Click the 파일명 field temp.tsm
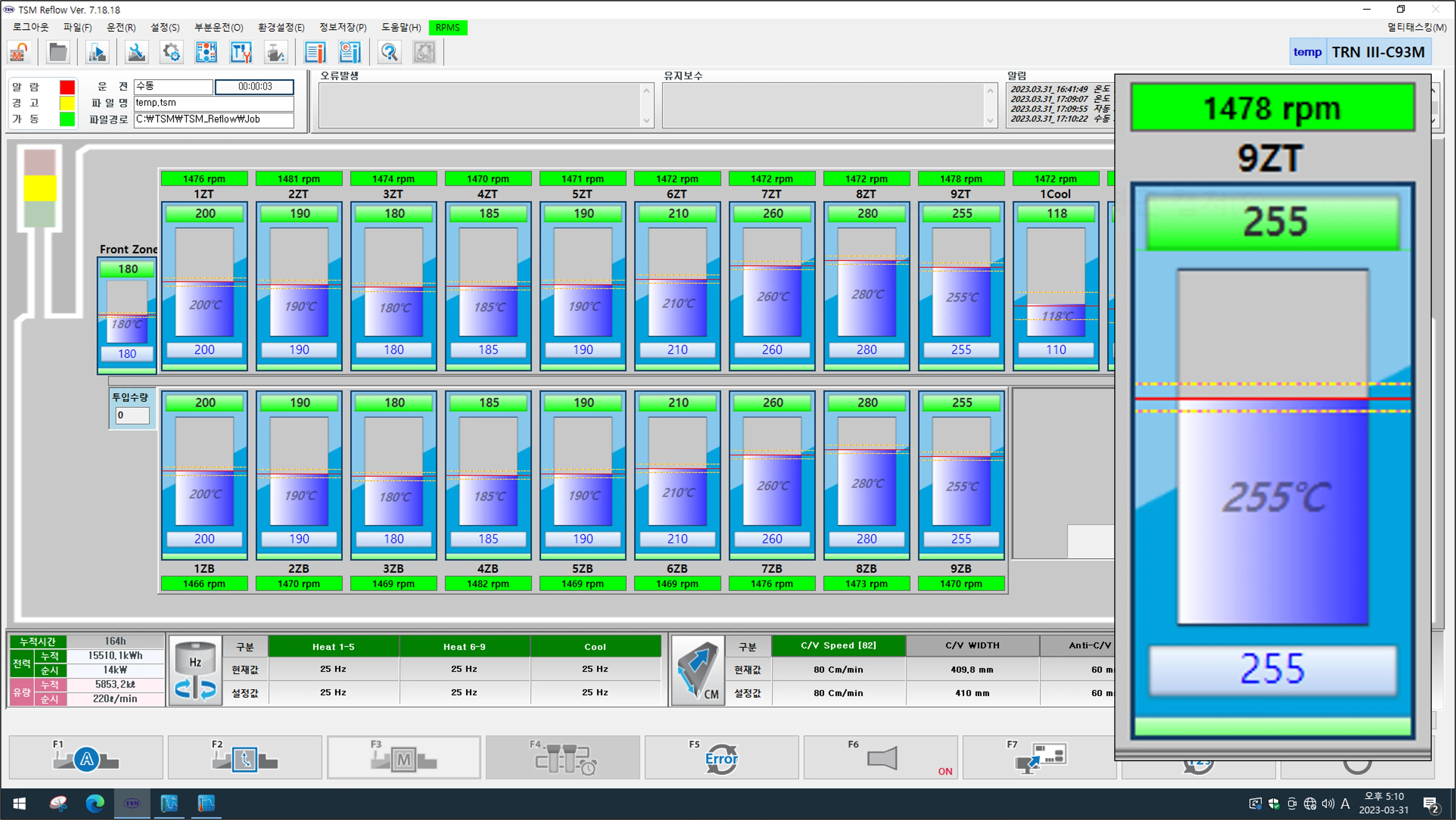The width and height of the screenshot is (1456, 820). pos(214,103)
